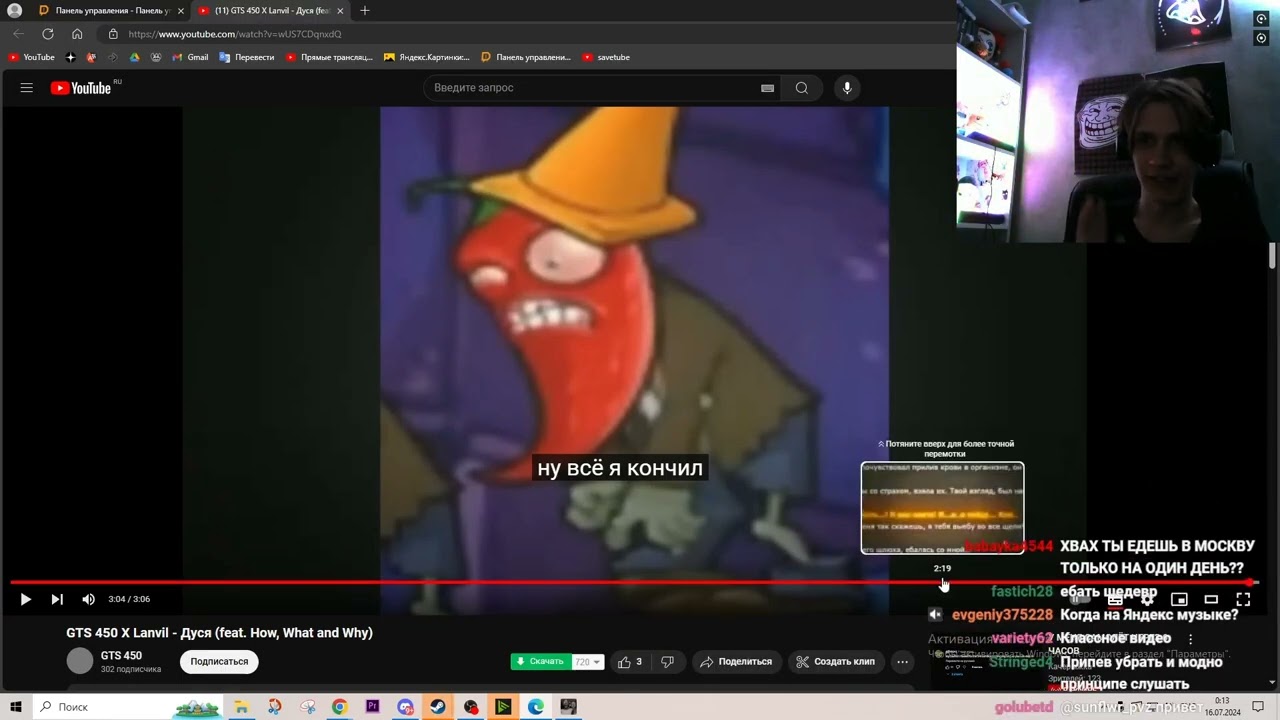Seek using the red video progress bar
The height and width of the screenshot is (720, 1280).
(x=634, y=582)
